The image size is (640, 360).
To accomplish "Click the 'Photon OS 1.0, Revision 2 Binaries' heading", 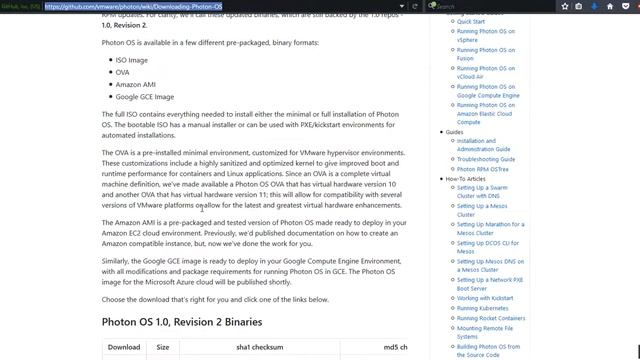I will (182, 322).
